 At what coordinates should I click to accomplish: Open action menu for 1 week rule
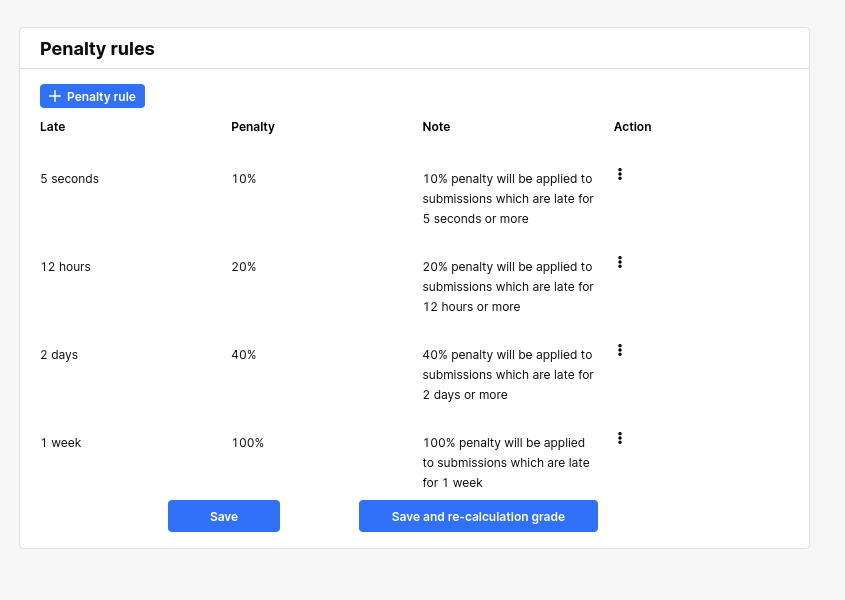point(620,438)
